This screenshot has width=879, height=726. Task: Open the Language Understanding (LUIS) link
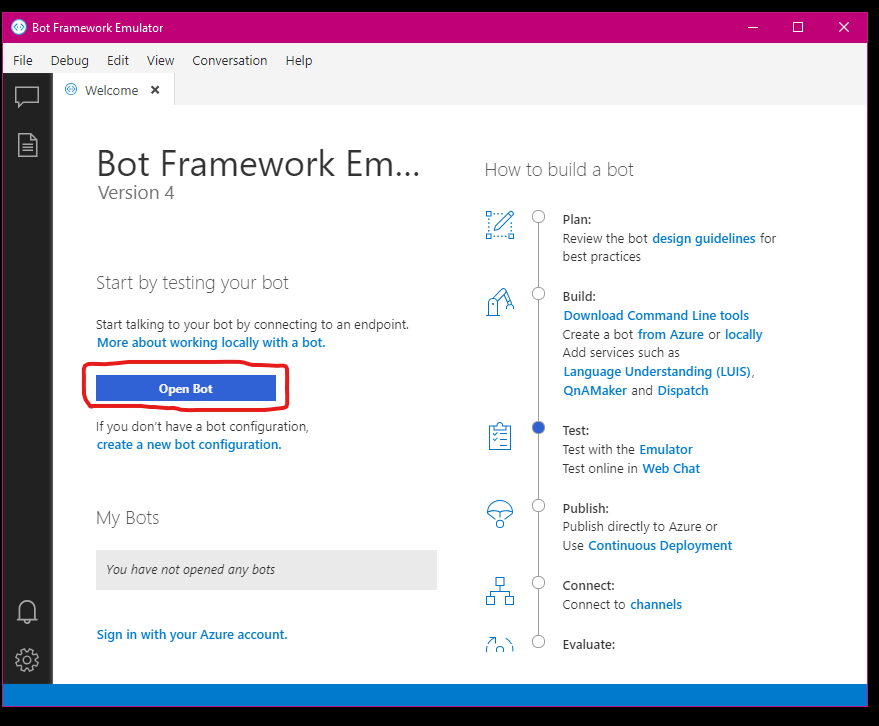[x=657, y=372]
